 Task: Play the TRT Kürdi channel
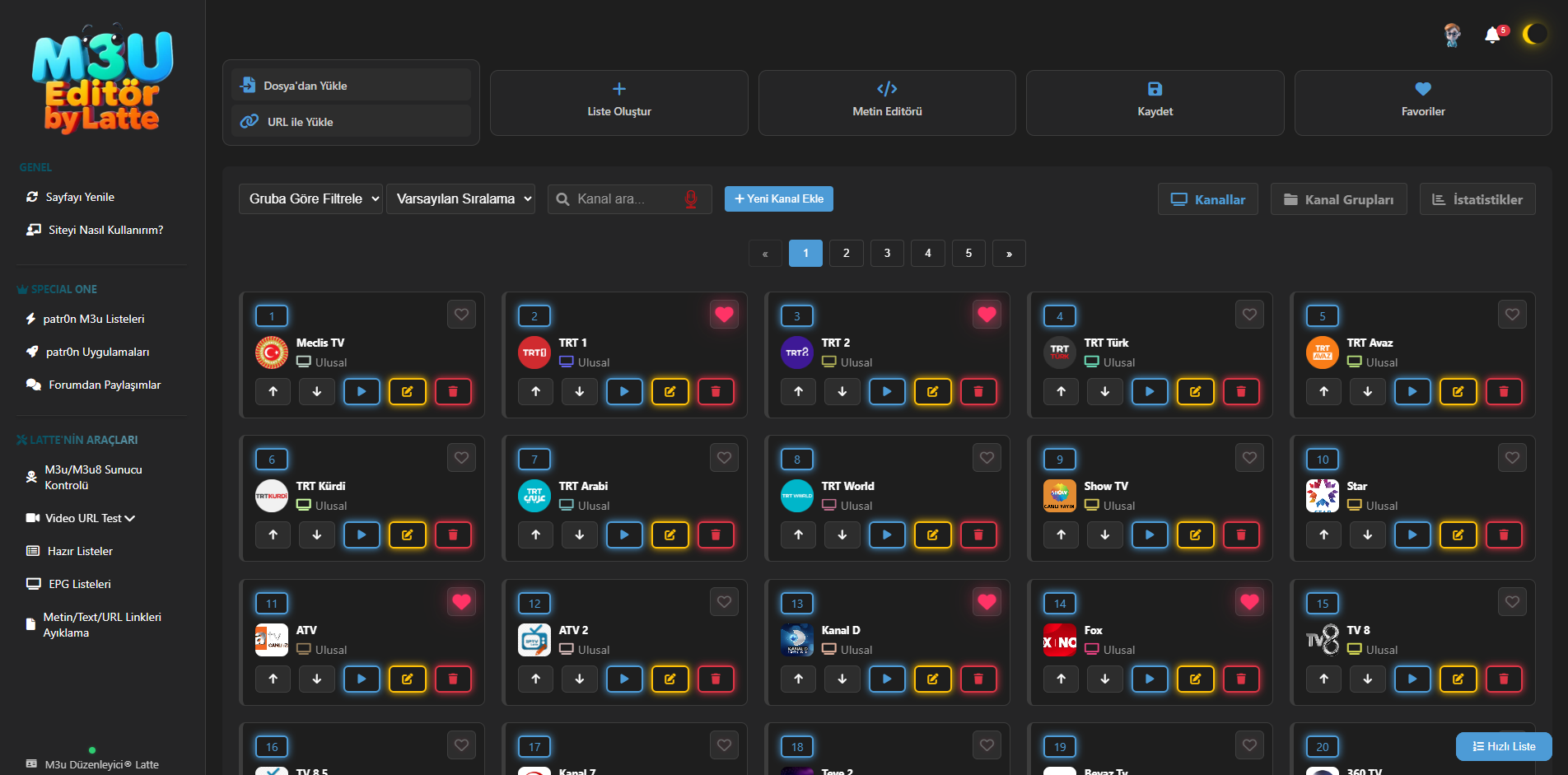tap(362, 535)
